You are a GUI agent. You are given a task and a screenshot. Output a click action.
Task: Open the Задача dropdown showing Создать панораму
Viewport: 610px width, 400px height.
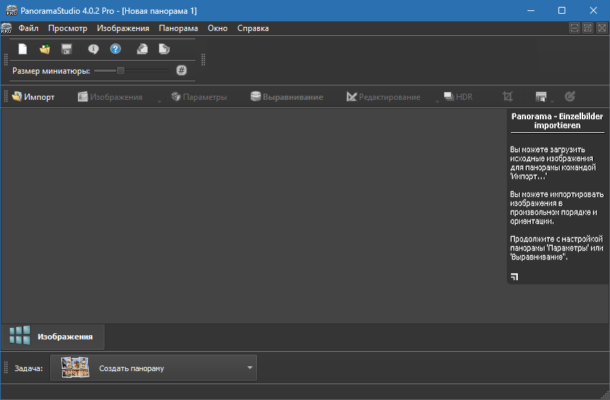coord(154,368)
